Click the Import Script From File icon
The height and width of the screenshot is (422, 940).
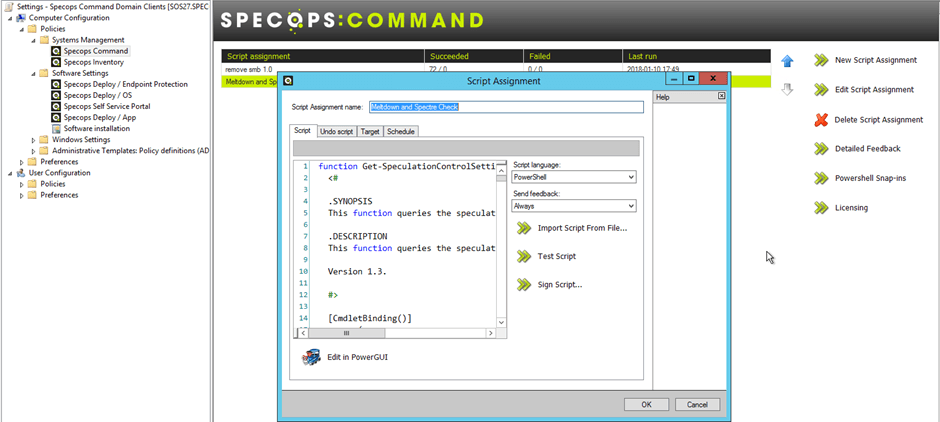pyautogui.click(x=524, y=228)
